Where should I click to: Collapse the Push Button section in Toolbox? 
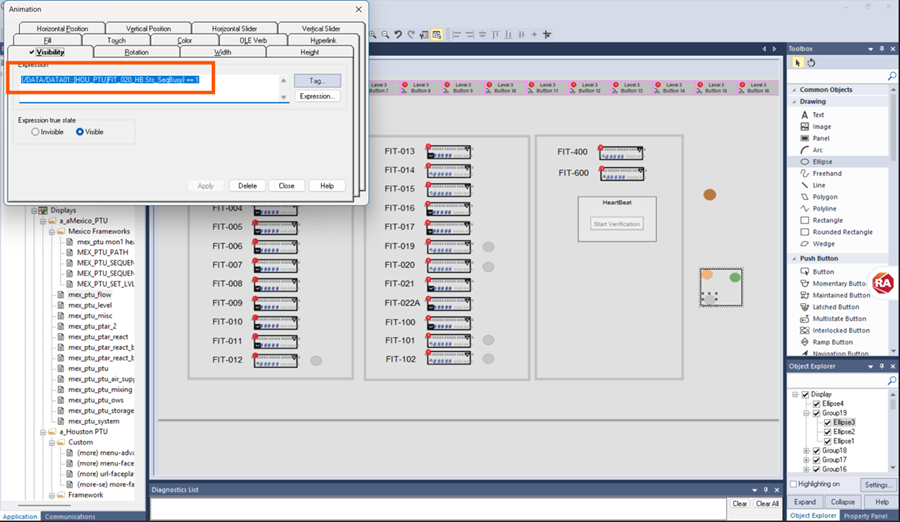click(x=795, y=259)
